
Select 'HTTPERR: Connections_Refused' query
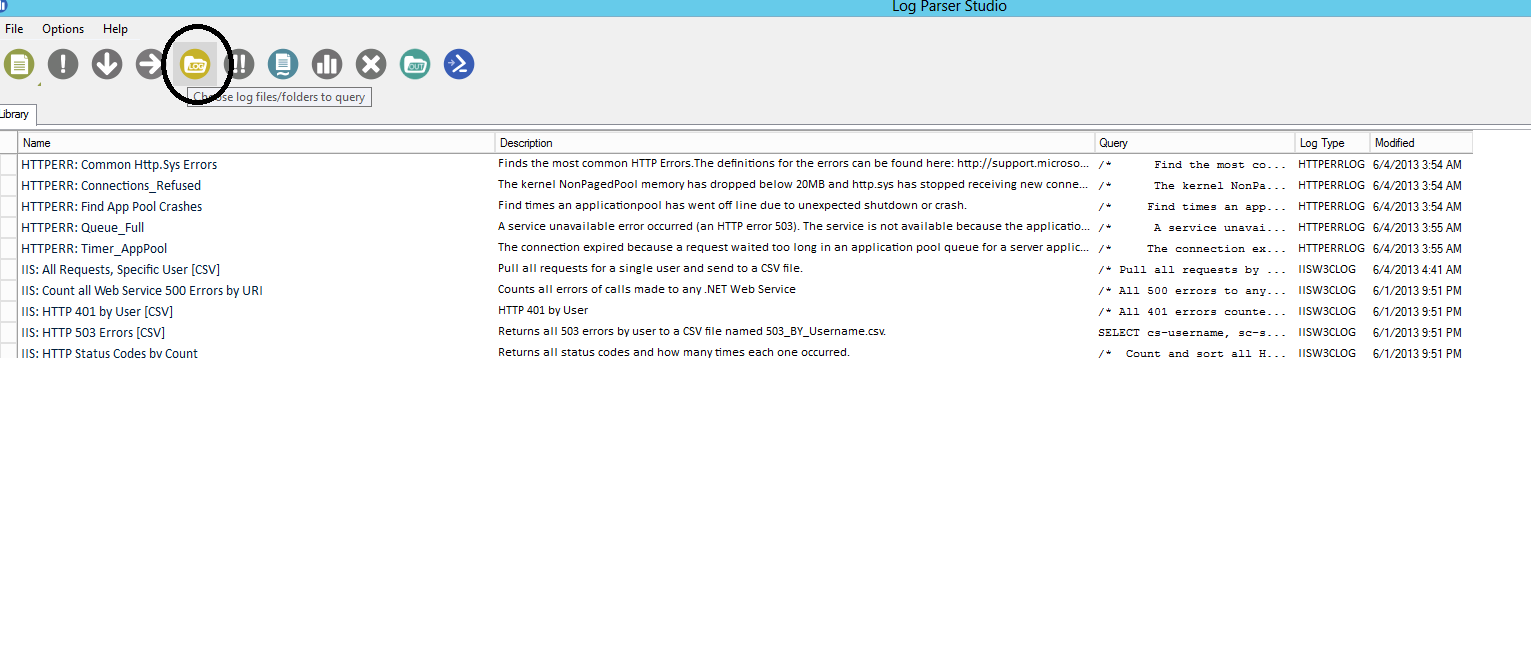(111, 186)
